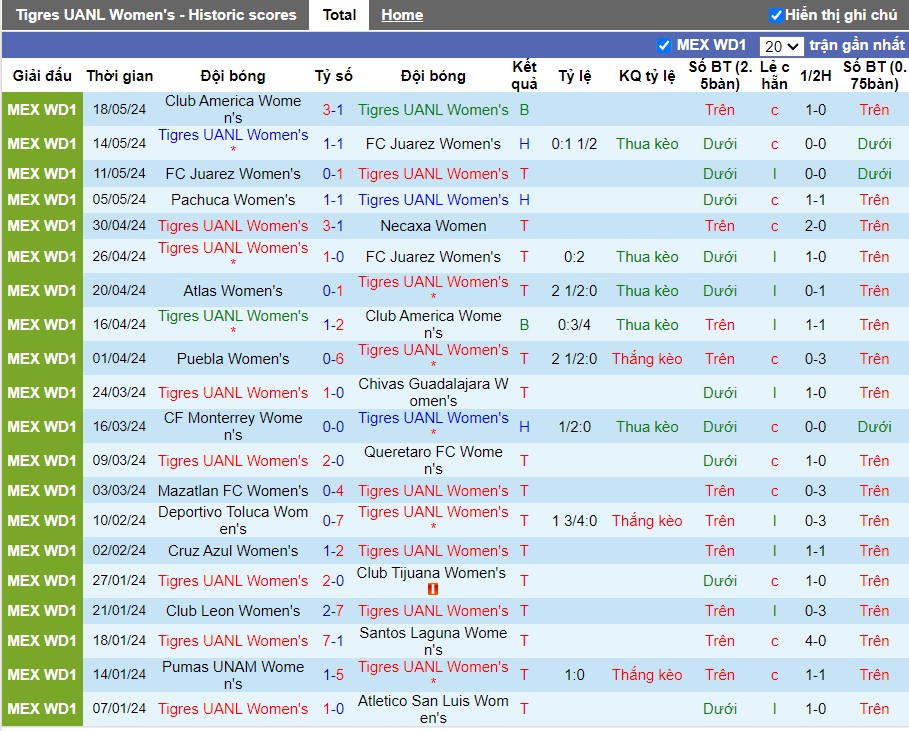The width and height of the screenshot is (909, 731).
Task: Click odds value '1 3/4:0' on 10/02/24
Action: coord(574,521)
